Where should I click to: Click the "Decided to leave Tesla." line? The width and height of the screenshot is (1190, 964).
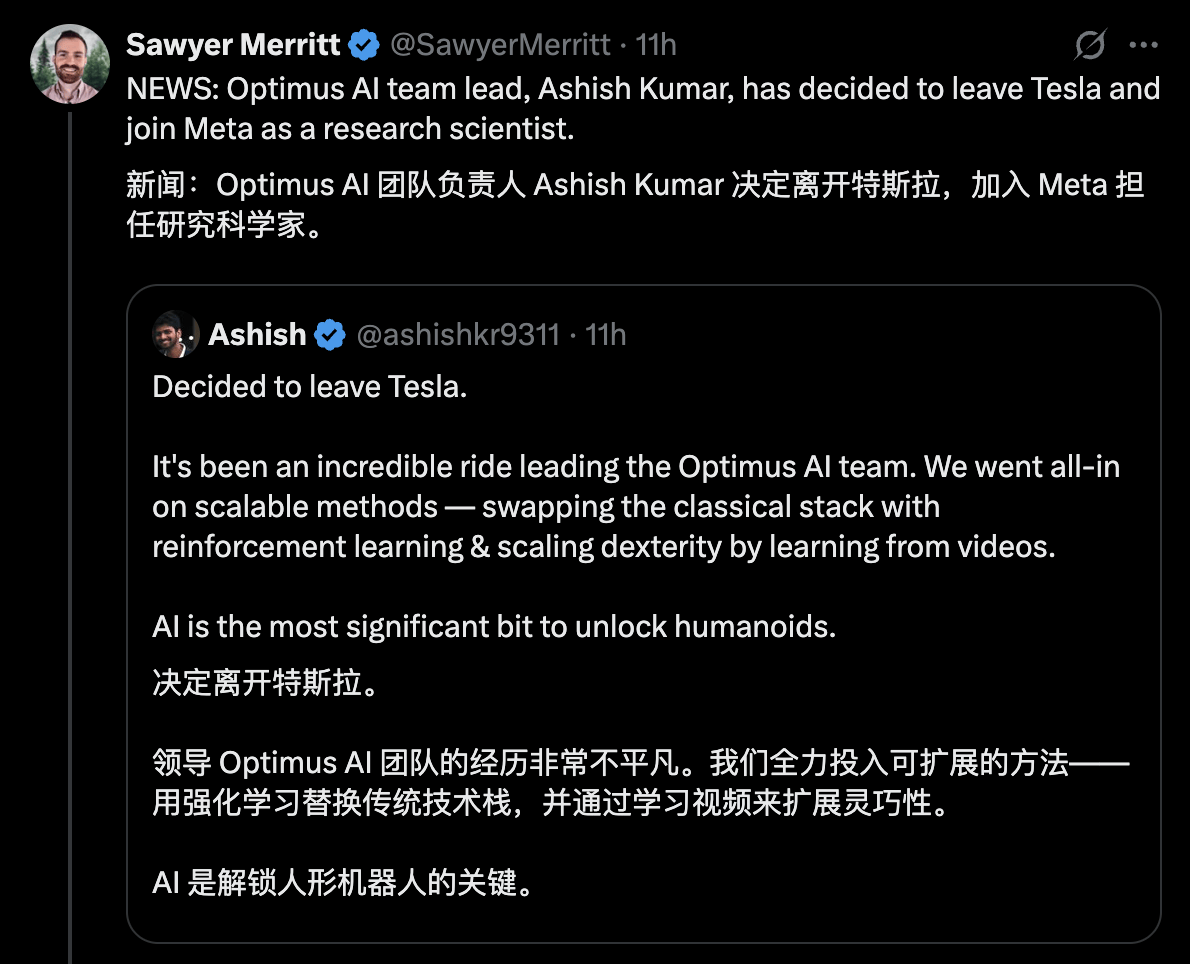pyautogui.click(x=310, y=387)
